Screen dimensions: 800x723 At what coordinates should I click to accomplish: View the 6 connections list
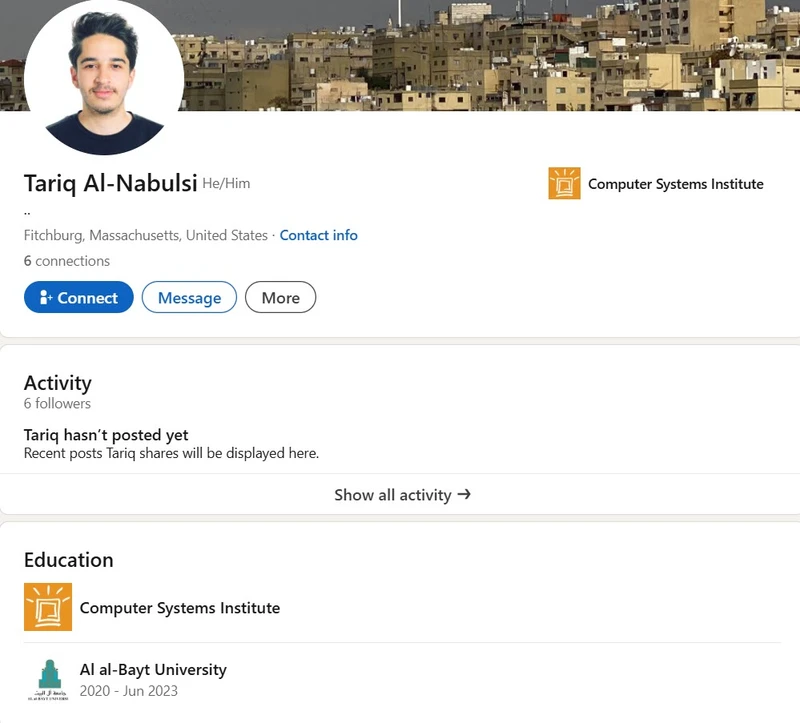[x=67, y=261]
